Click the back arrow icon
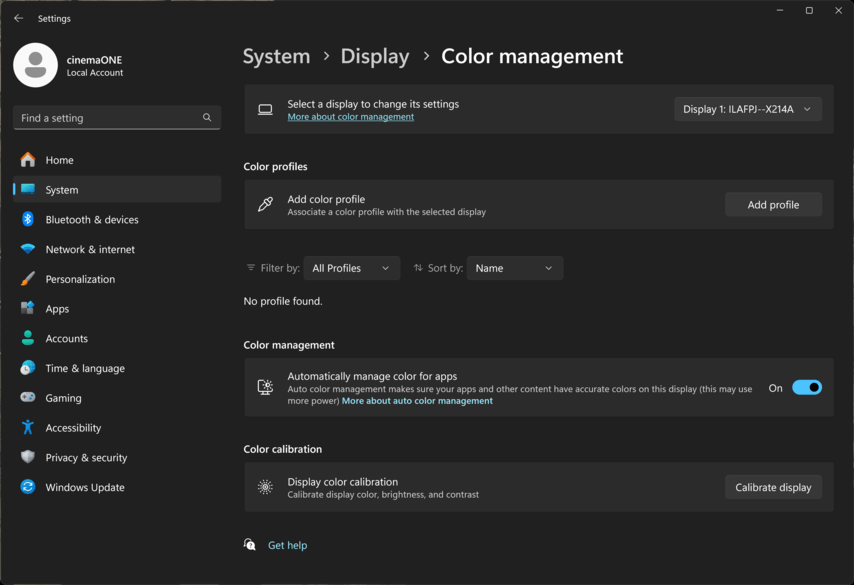 click(18, 18)
